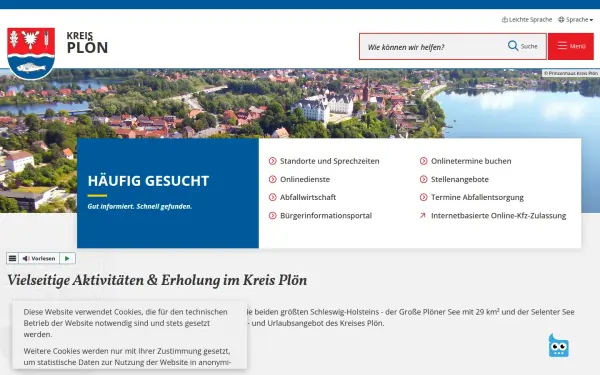Click the arrow icon beside Bürgerinformationsportal

272,215
